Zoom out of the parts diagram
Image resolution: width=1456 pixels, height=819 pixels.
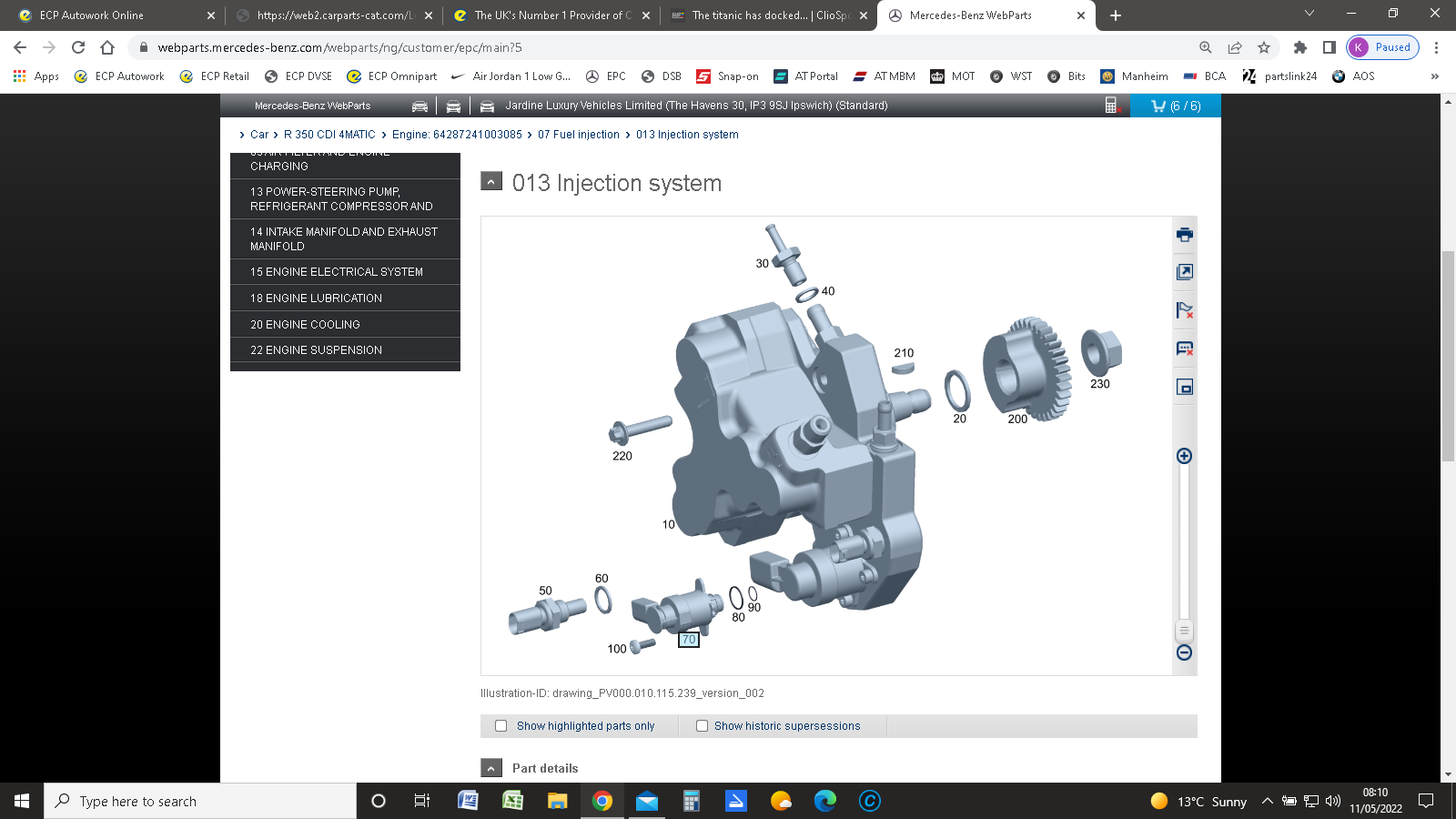pos(1184,652)
